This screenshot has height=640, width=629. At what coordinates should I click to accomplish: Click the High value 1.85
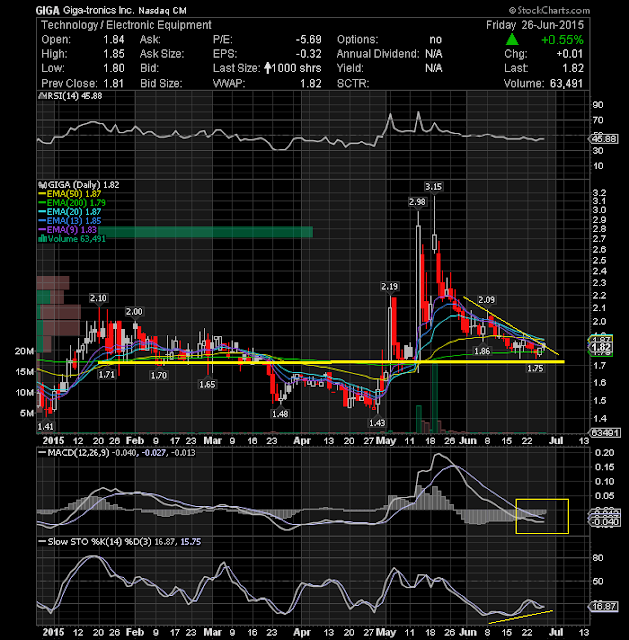(x=113, y=54)
